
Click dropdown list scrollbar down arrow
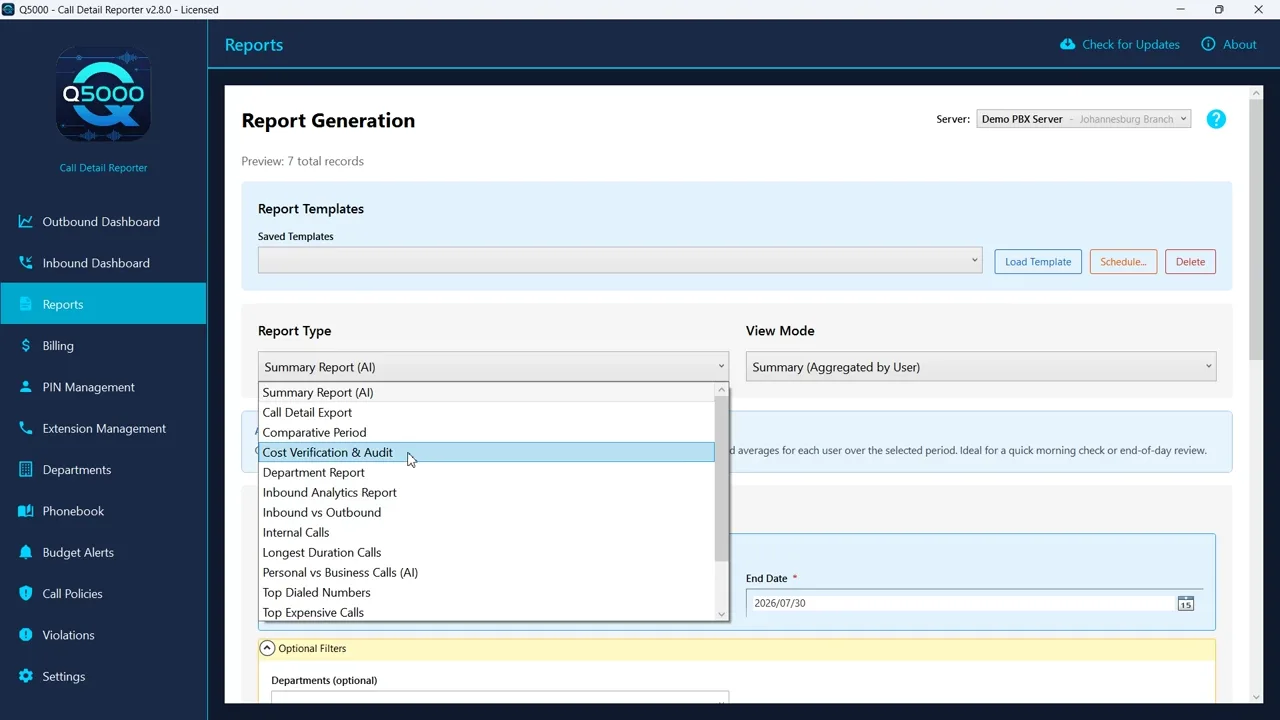coord(721,613)
